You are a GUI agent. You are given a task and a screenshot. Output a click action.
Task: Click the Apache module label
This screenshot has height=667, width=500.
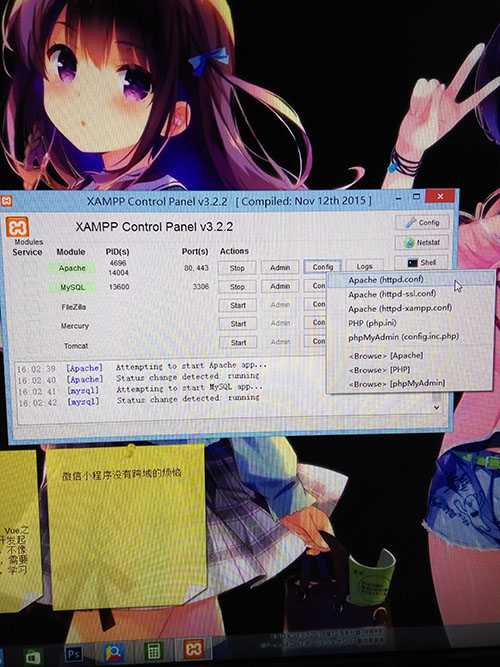click(72, 268)
